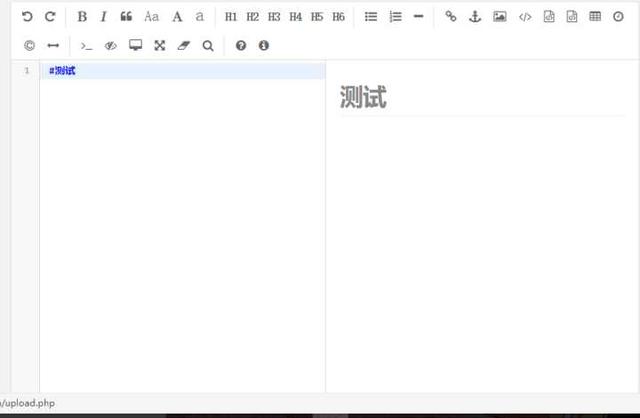The image size is (640, 418).
Task: Insert H2 heading
Action: click(x=253, y=17)
